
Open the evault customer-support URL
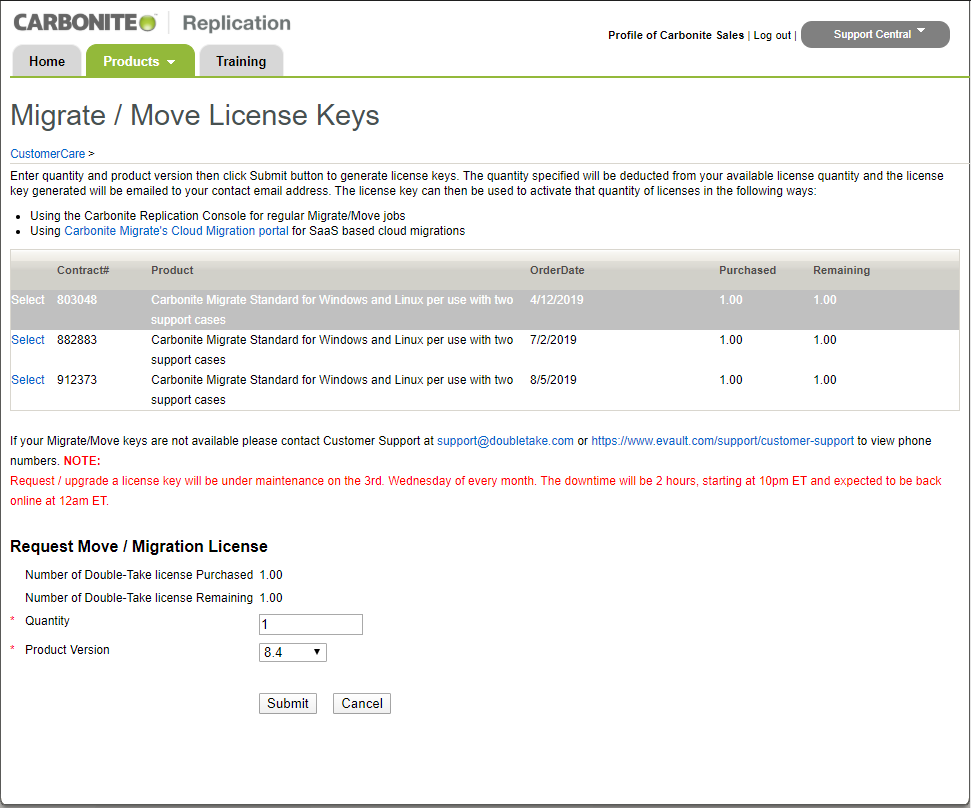coord(722,440)
